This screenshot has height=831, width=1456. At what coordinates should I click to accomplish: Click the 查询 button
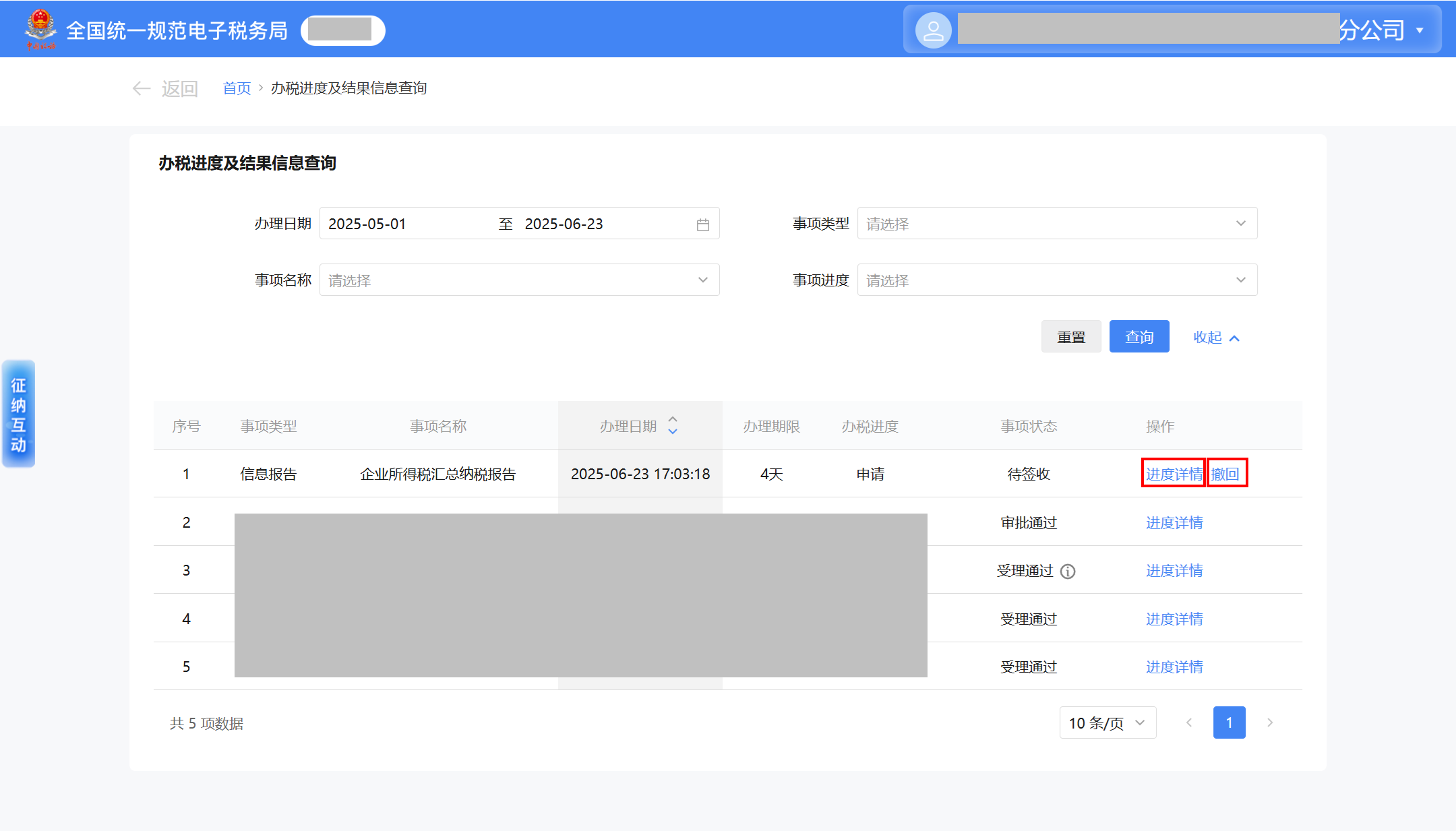1139,337
